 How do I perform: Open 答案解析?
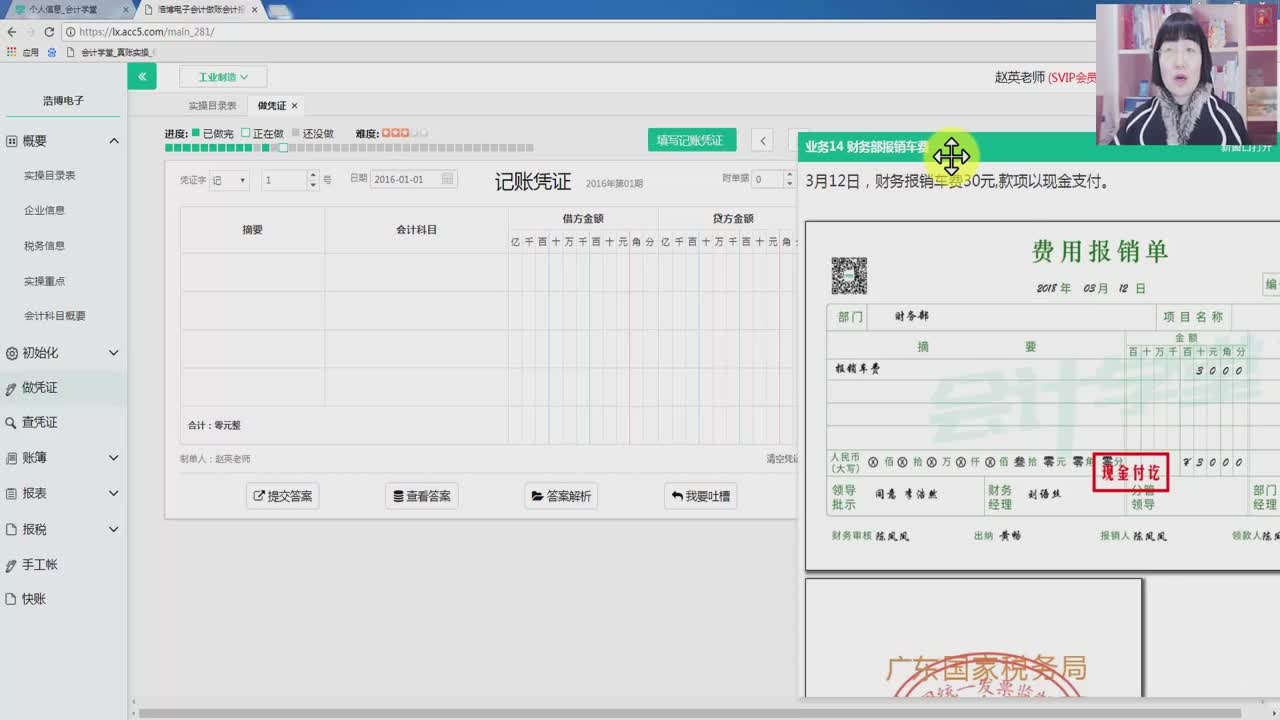tap(561, 496)
